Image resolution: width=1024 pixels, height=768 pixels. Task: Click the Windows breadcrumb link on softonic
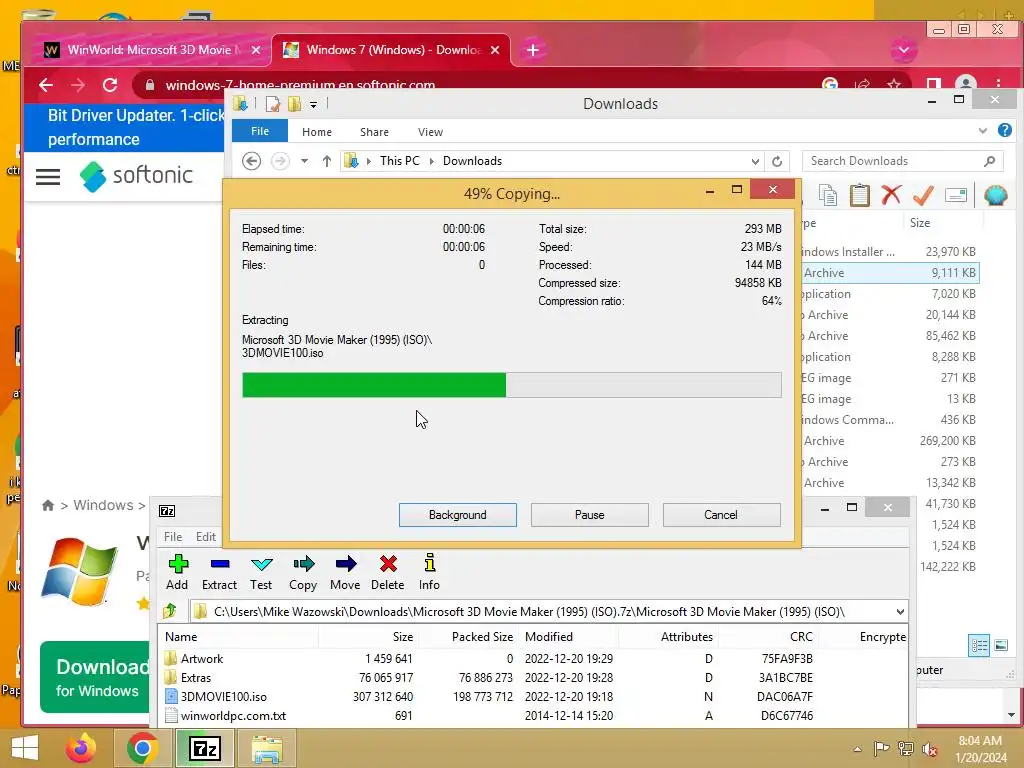[x=103, y=505]
